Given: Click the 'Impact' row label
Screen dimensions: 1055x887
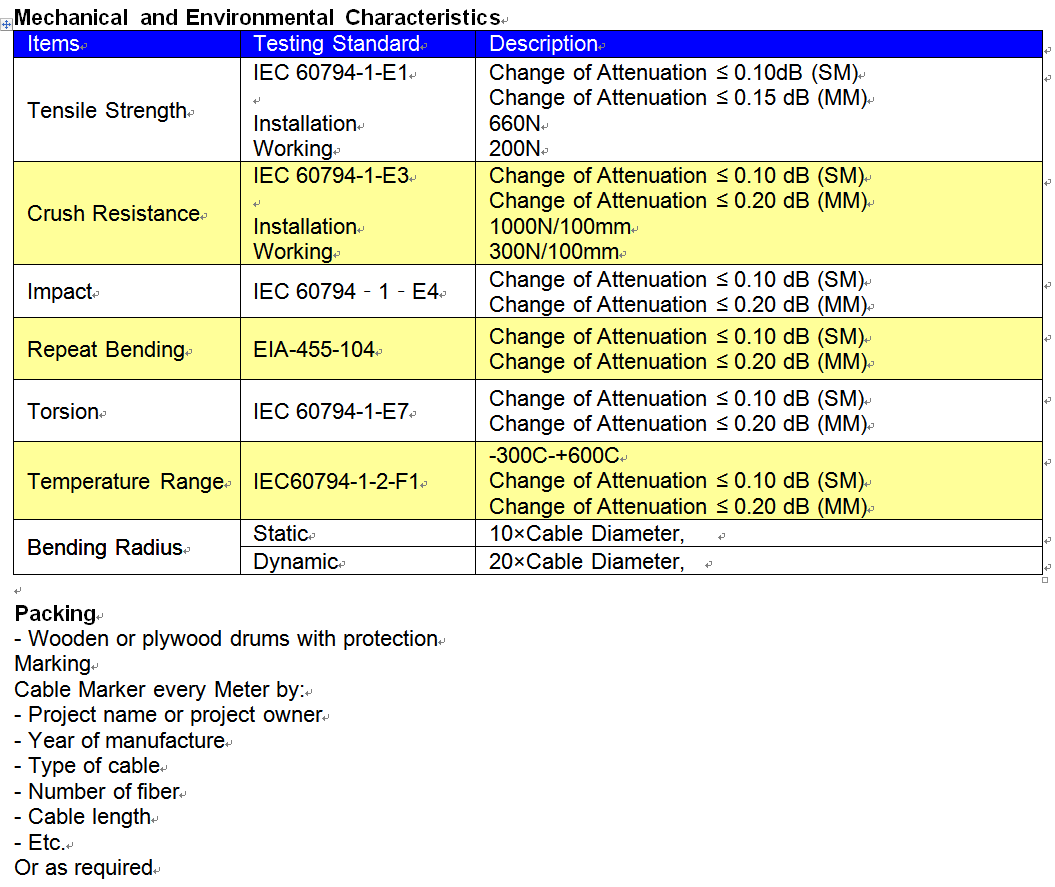Looking at the screenshot, I should coord(60,292).
